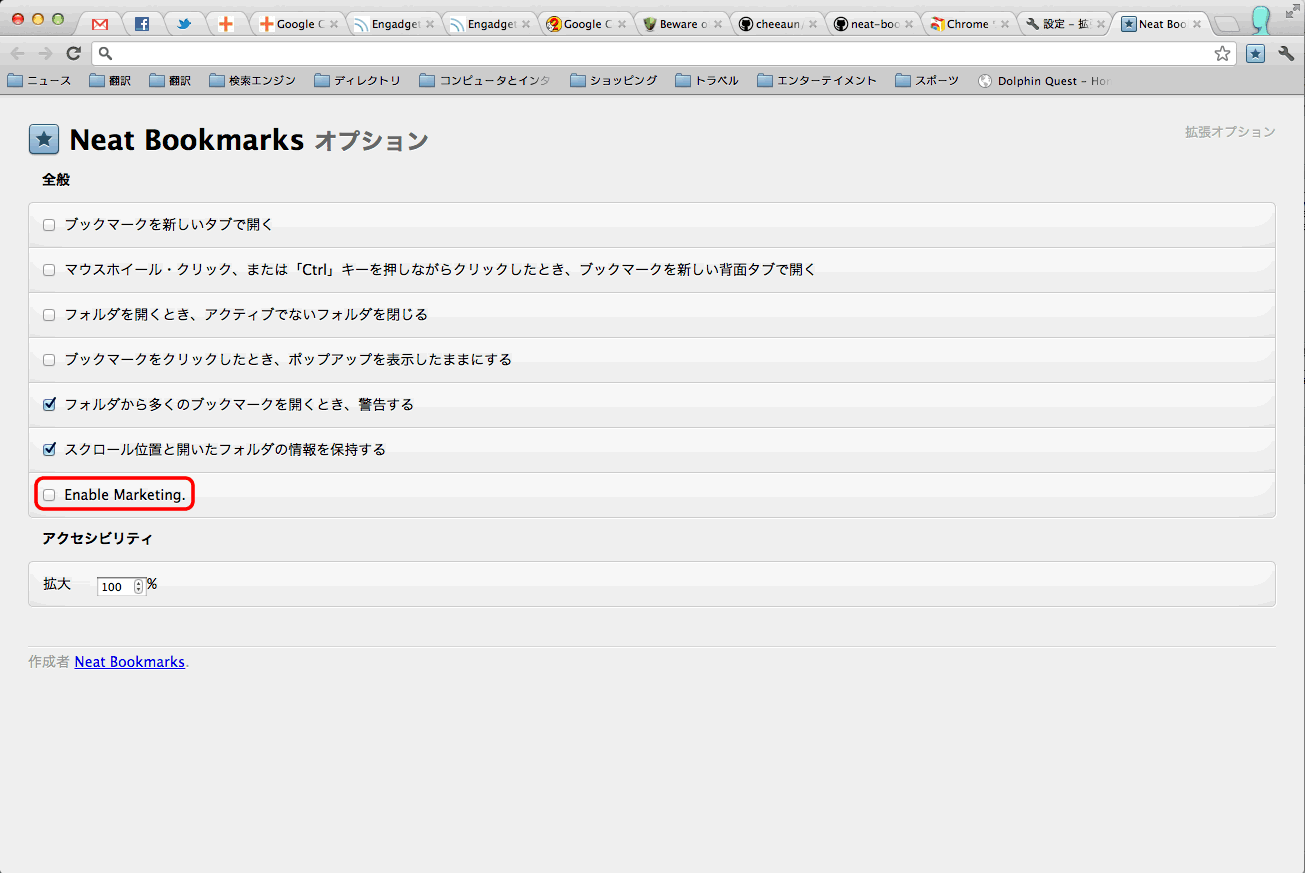Click the fullscreen arrows icon at window corner
The height and width of the screenshot is (873, 1305).
click(x=1291, y=11)
